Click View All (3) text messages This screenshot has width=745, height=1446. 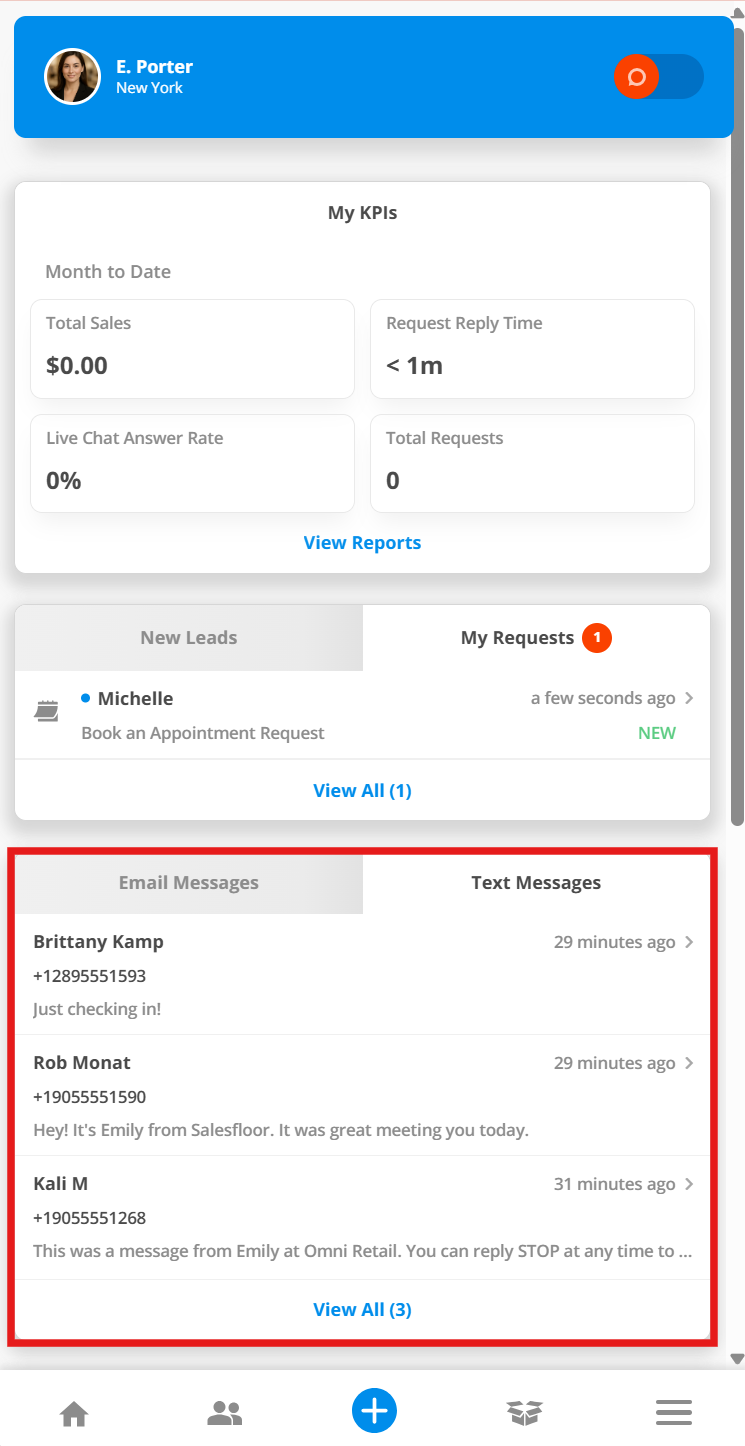click(x=362, y=1310)
